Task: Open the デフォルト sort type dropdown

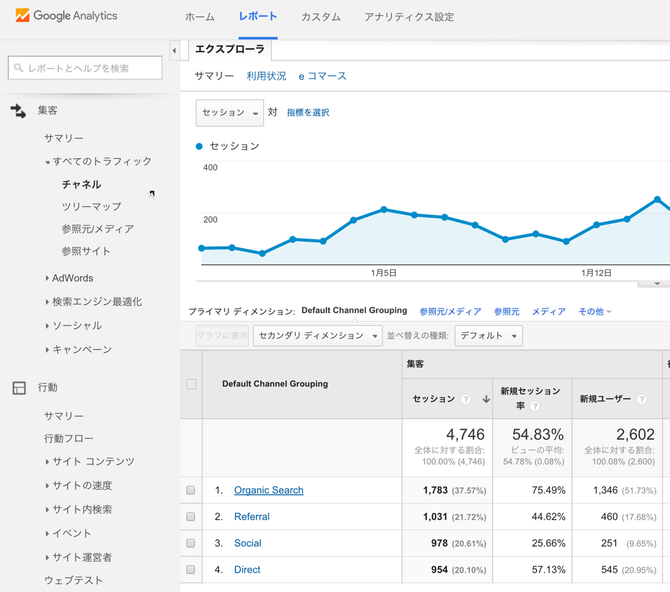Action: (488, 336)
